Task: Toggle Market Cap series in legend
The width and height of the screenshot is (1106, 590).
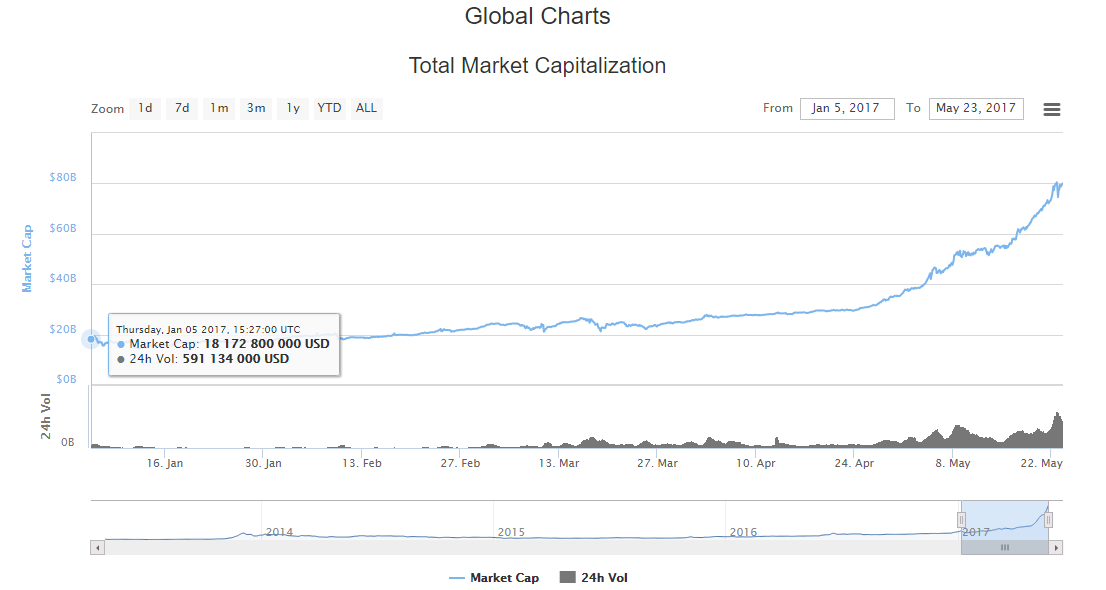Action: (x=494, y=578)
